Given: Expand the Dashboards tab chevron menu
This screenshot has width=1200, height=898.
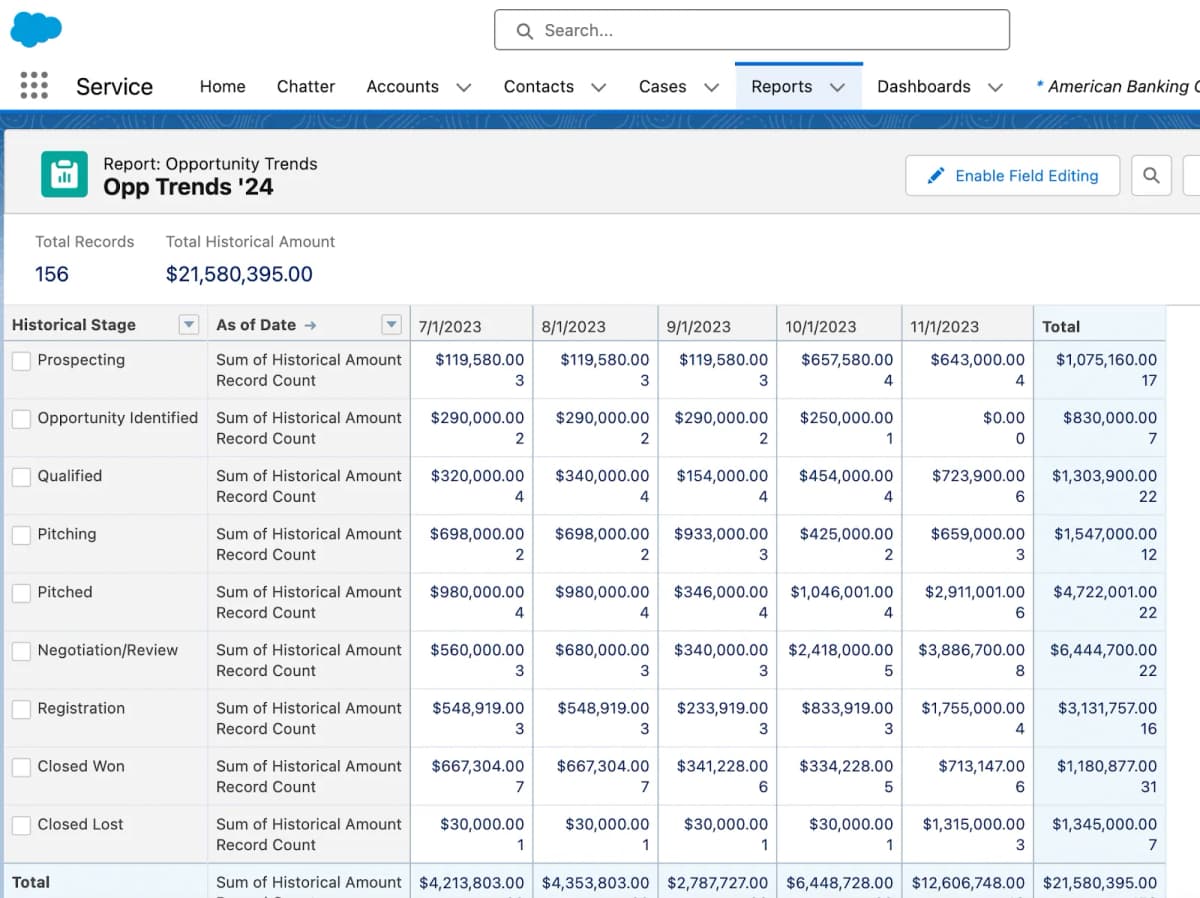Looking at the screenshot, I should [x=996, y=87].
